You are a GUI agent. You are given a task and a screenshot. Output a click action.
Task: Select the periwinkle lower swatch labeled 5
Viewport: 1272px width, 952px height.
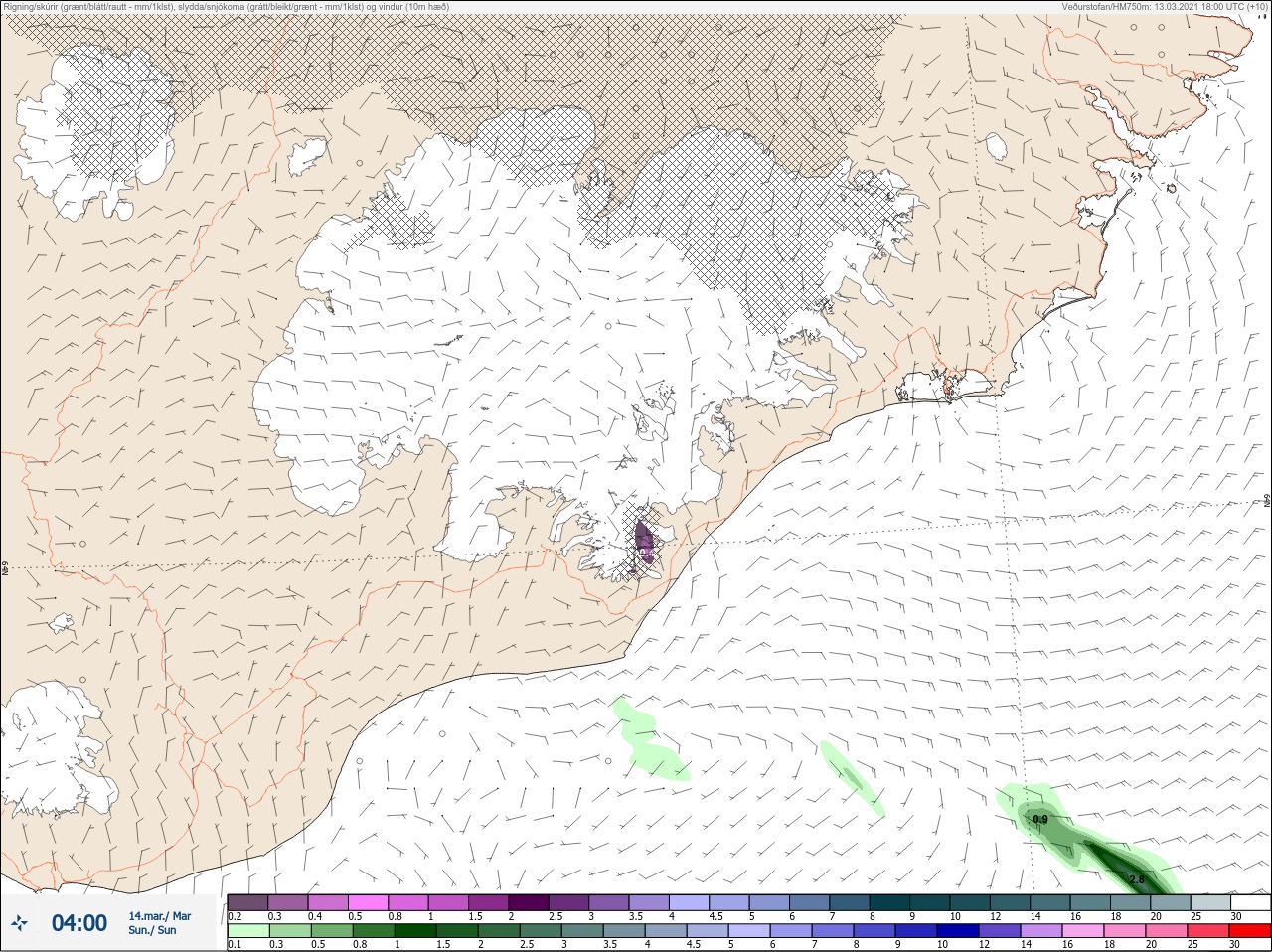747,931
